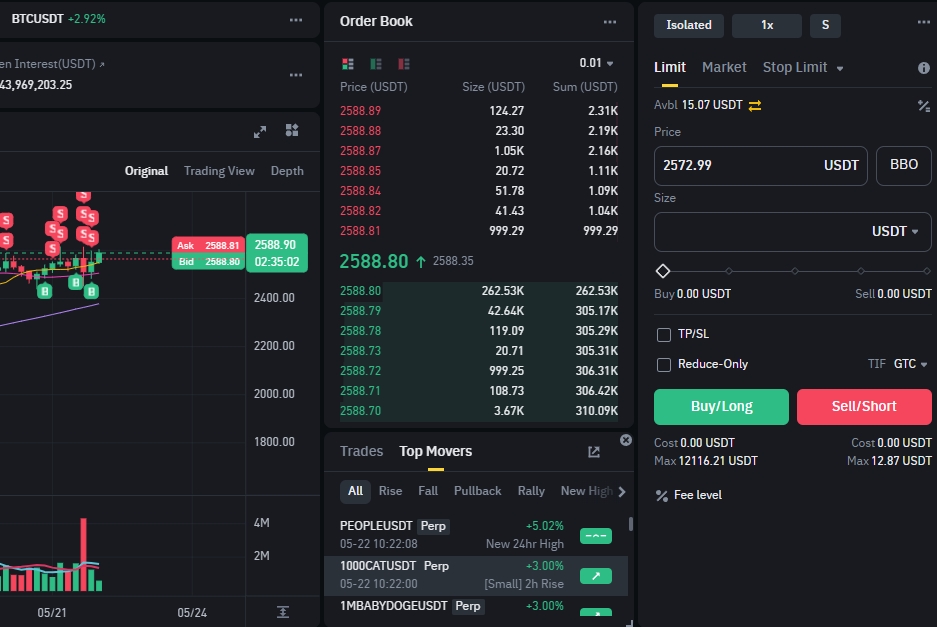Show buy and sell orders view icon
The image size is (937, 627).
(x=347, y=63)
